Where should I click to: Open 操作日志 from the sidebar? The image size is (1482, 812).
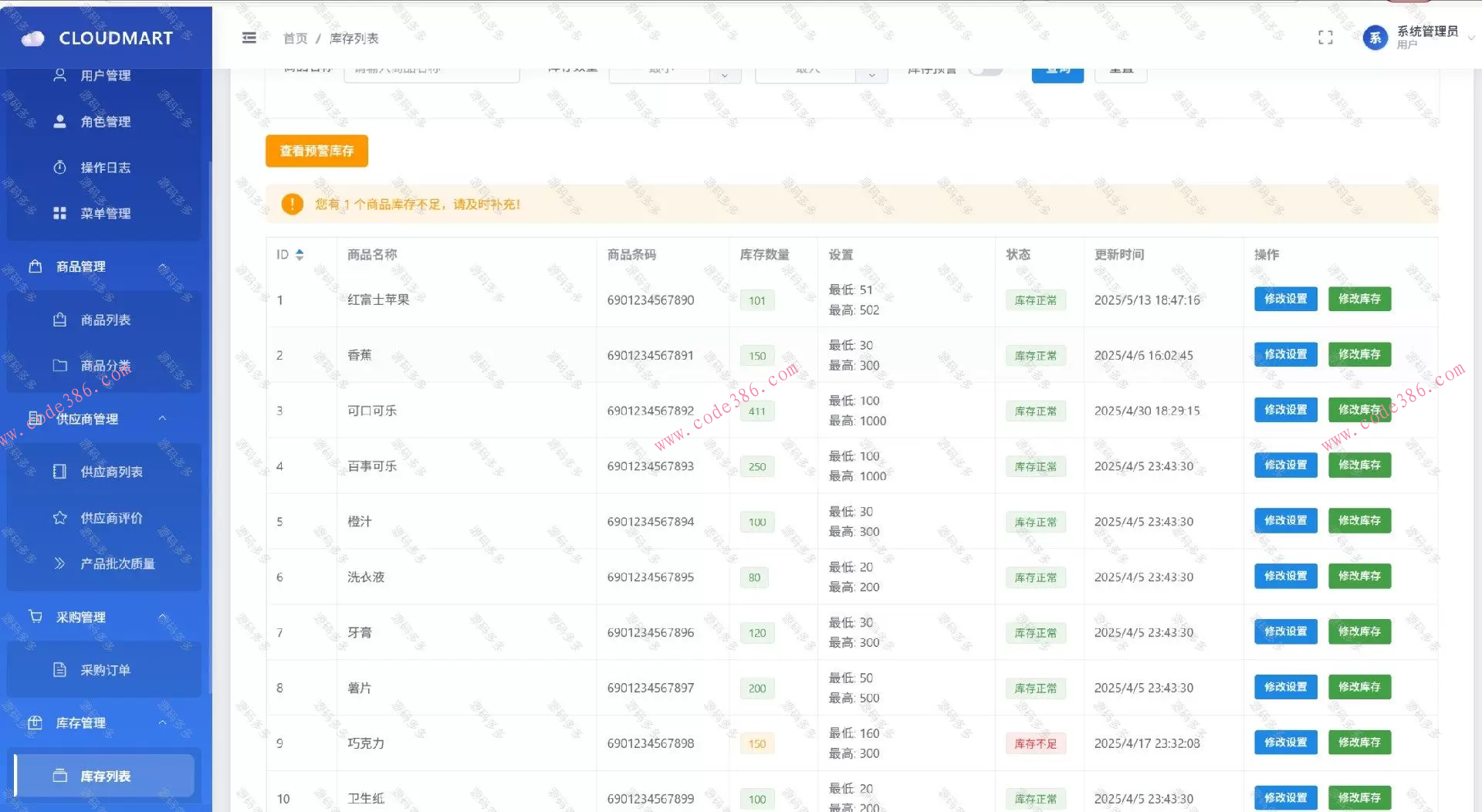pyautogui.click(x=105, y=167)
